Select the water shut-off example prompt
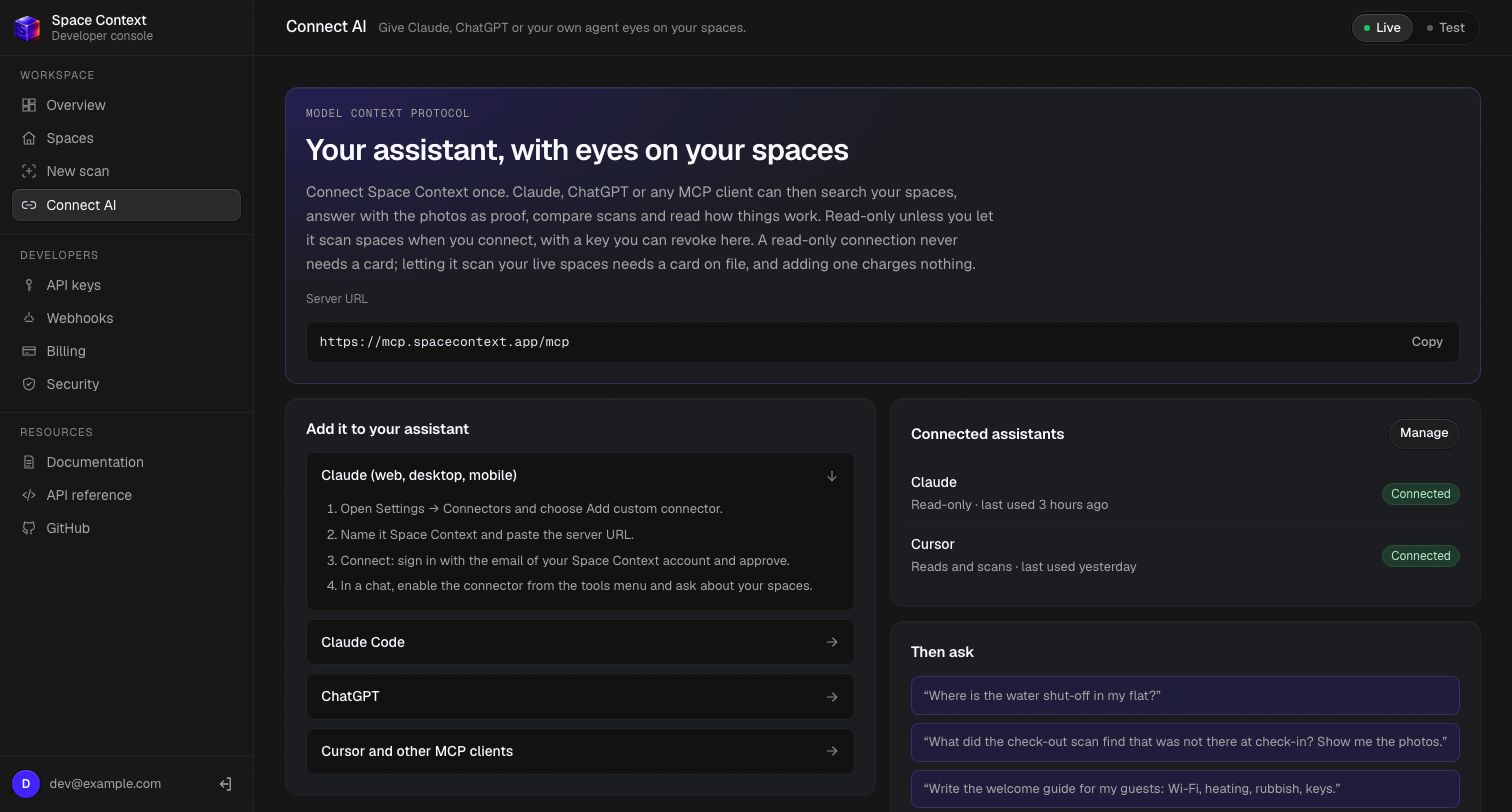Image resolution: width=1512 pixels, height=812 pixels. click(x=1185, y=696)
